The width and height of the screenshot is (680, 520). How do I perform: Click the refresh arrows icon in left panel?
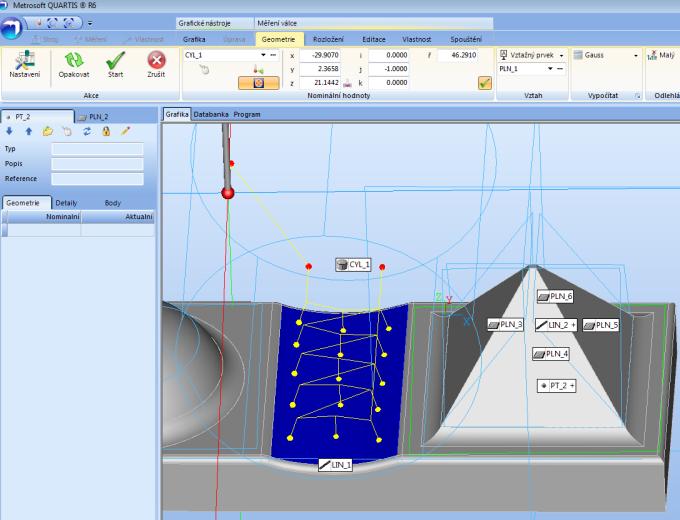(x=87, y=131)
